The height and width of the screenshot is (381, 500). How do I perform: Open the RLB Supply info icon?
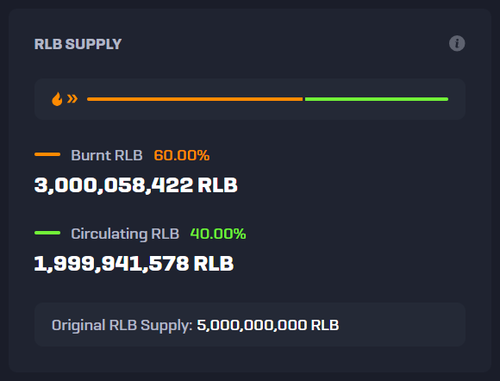click(x=457, y=43)
